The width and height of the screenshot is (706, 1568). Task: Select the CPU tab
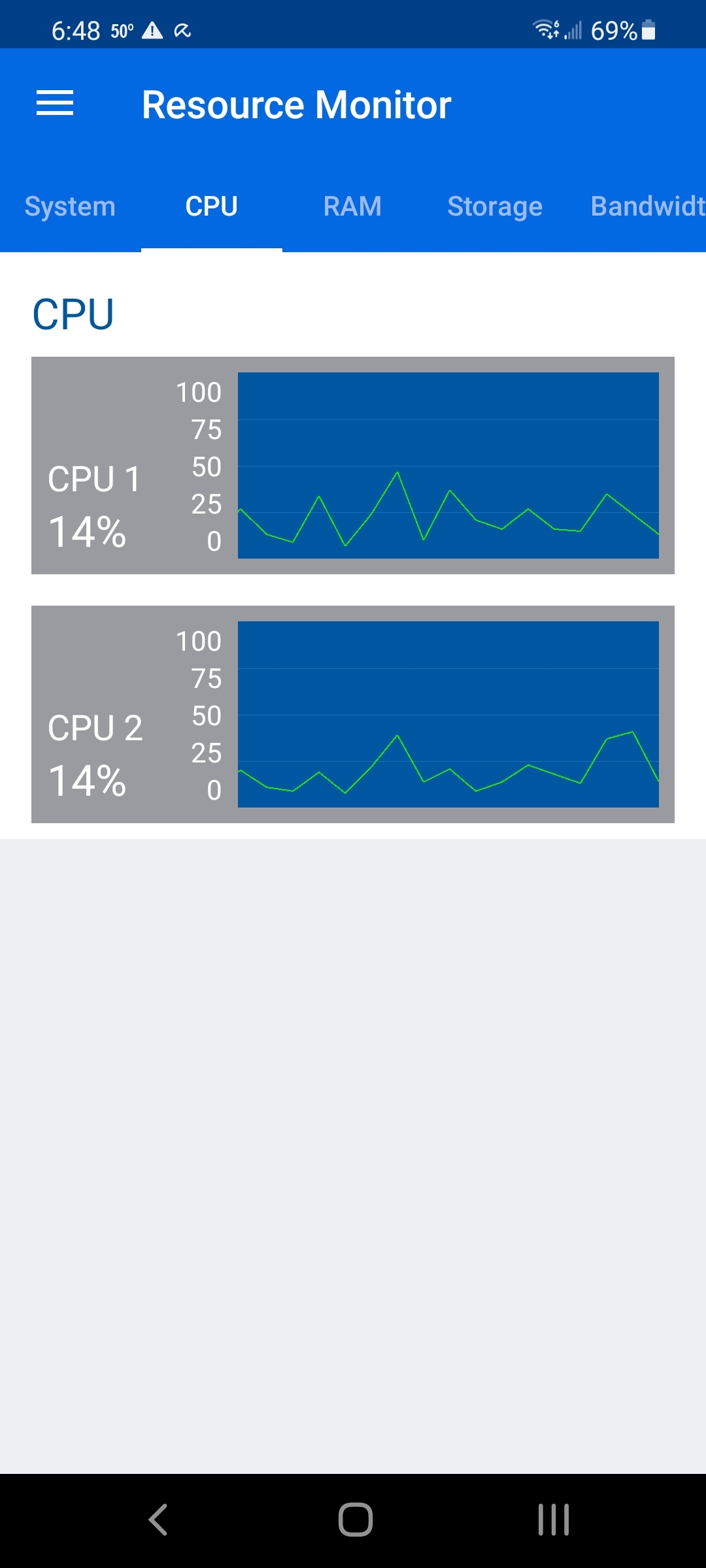click(x=212, y=206)
